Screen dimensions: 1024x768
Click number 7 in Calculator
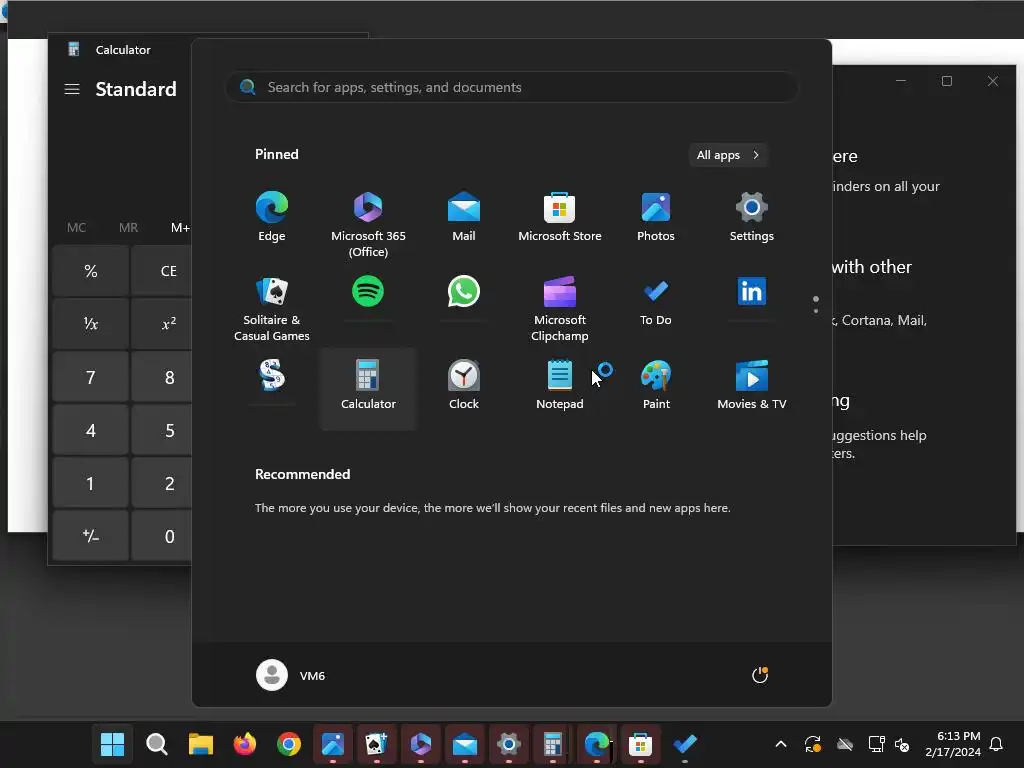click(x=91, y=377)
